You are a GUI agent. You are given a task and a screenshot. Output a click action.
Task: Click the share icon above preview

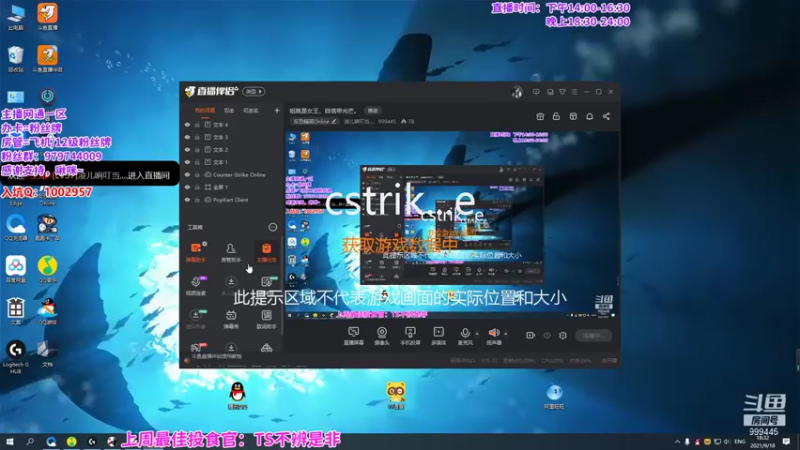click(x=606, y=116)
